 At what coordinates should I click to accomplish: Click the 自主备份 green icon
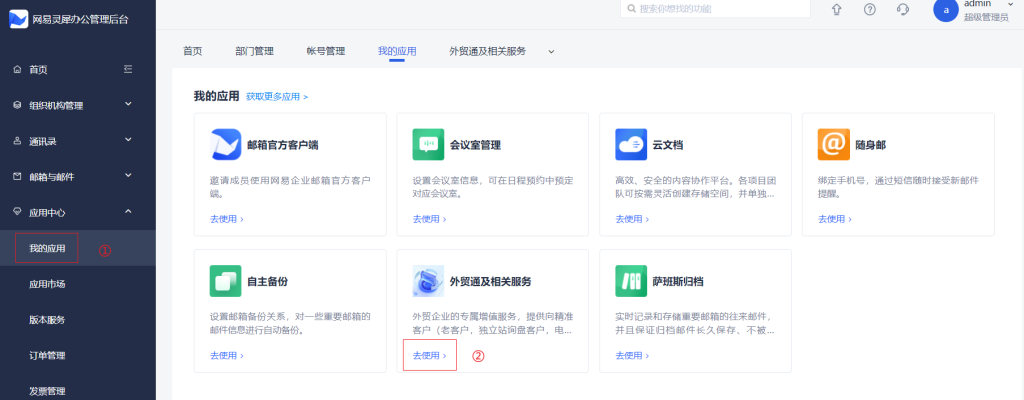click(x=226, y=281)
